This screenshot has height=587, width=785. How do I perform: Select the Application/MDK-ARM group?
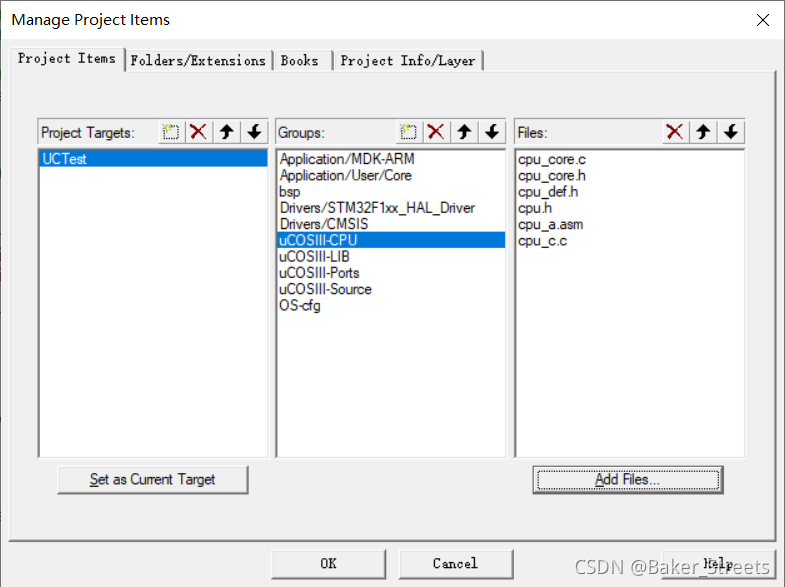click(x=390, y=159)
